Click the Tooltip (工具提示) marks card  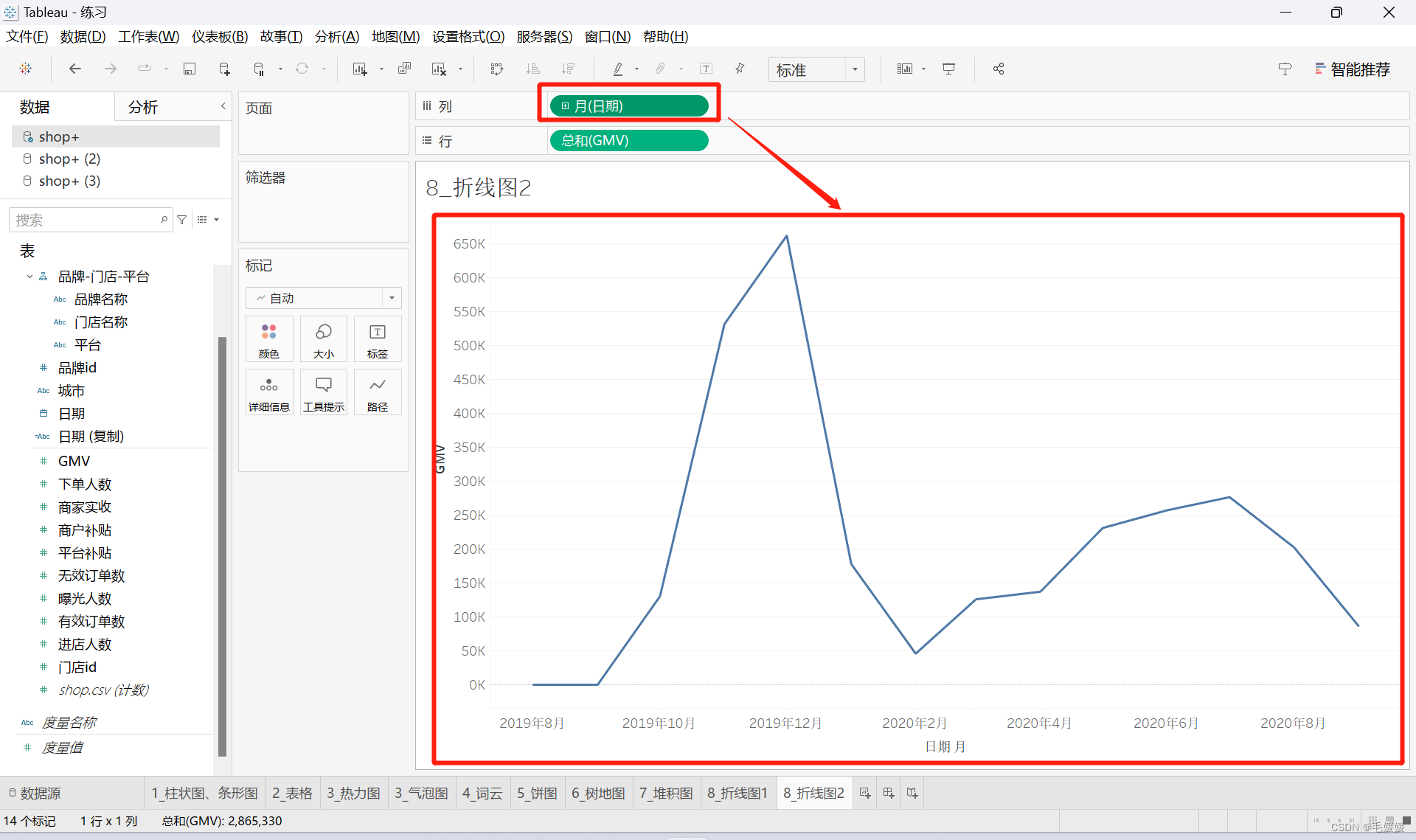coord(323,392)
